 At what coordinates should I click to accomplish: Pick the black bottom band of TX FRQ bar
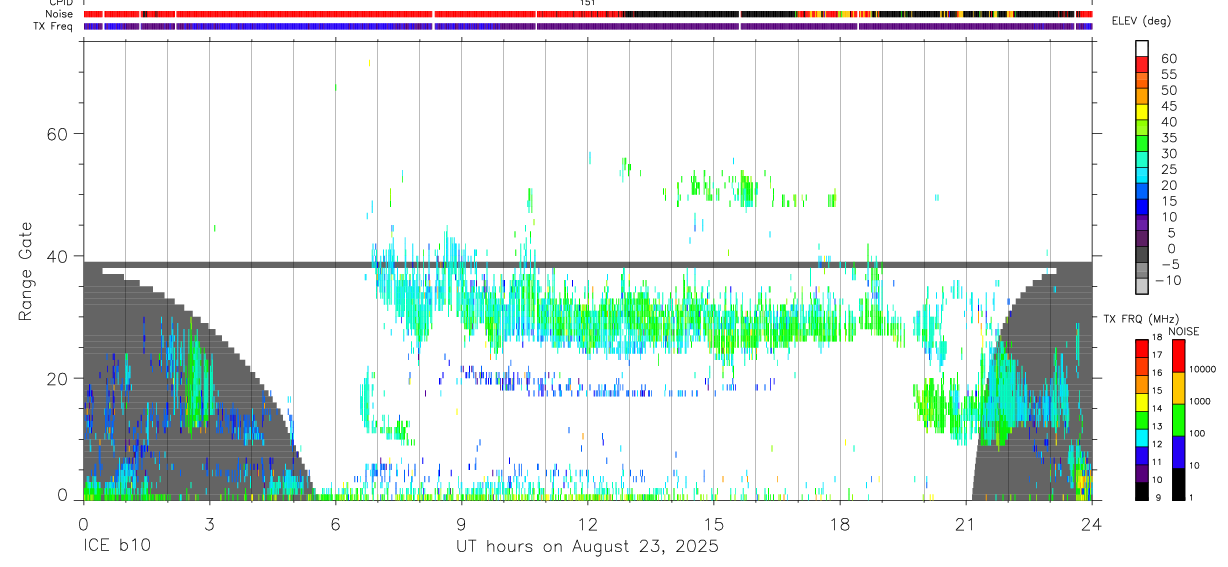[x=1142, y=491]
